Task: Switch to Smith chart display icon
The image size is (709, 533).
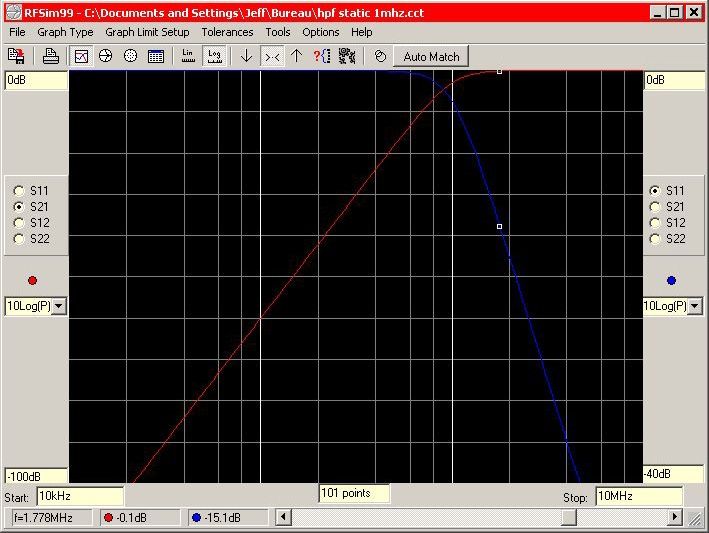Action: coord(105,56)
